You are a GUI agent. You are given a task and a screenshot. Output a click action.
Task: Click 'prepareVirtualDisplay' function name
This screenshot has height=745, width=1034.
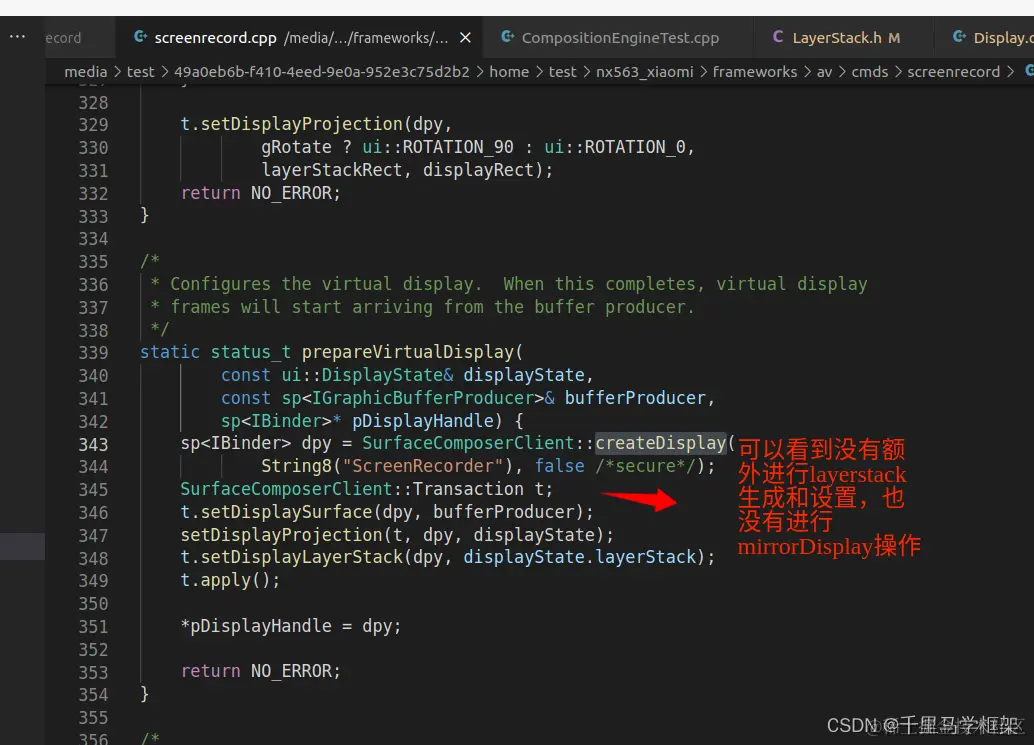point(407,352)
